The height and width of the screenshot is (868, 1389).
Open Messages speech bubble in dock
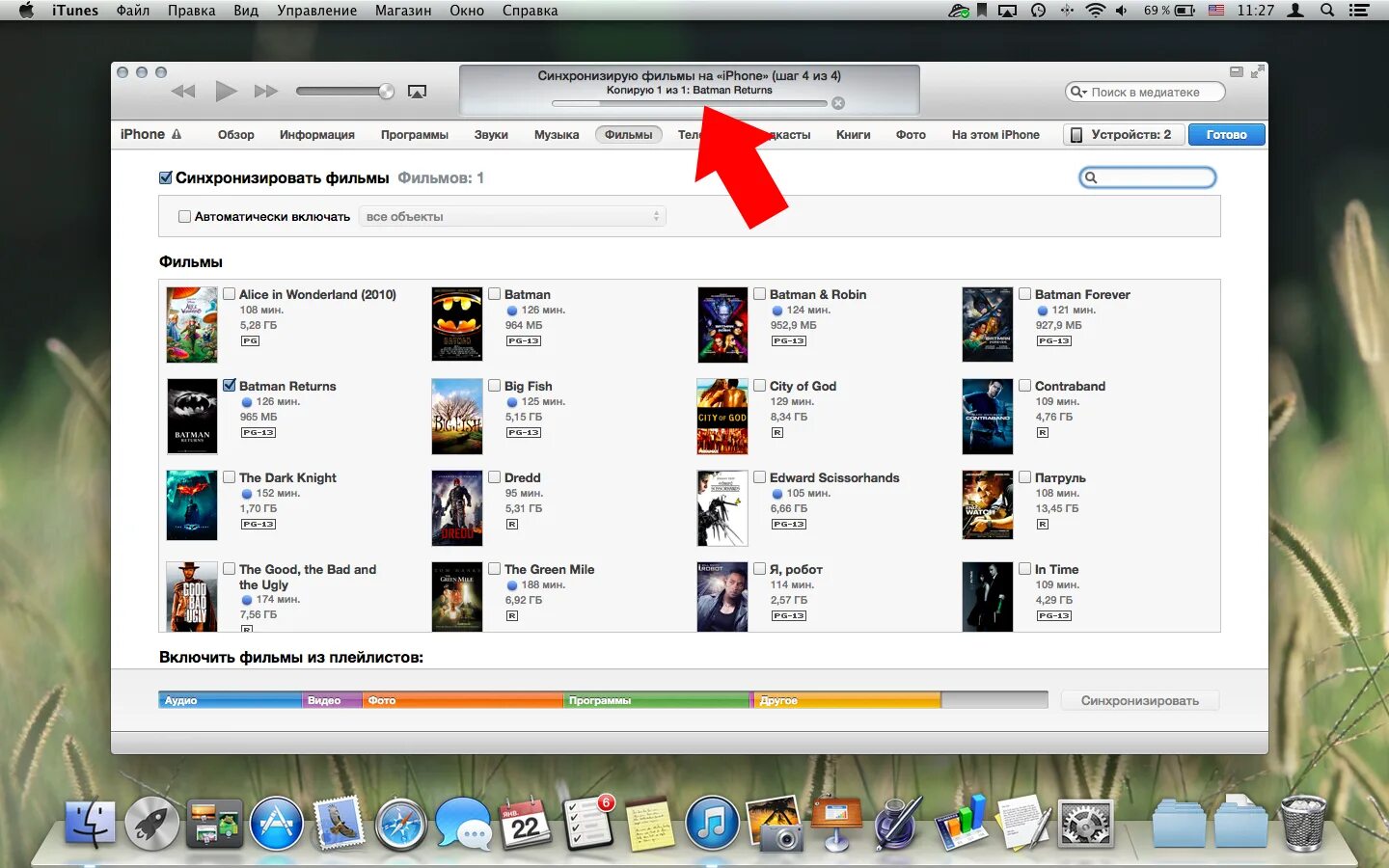pyautogui.click(x=463, y=825)
